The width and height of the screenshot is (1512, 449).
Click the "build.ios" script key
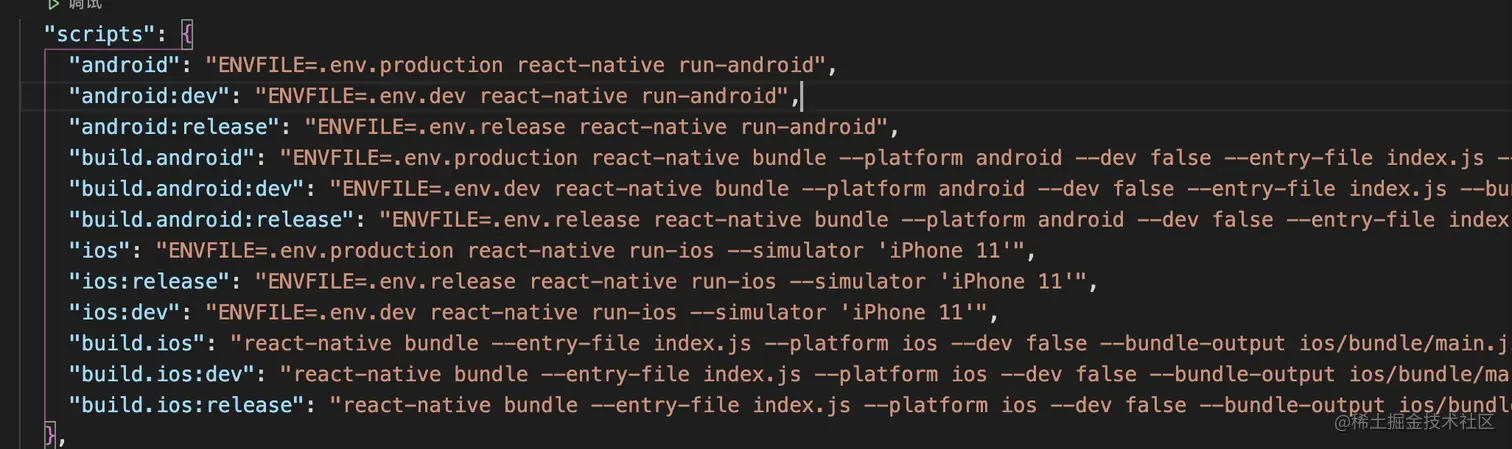click(136, 343)
